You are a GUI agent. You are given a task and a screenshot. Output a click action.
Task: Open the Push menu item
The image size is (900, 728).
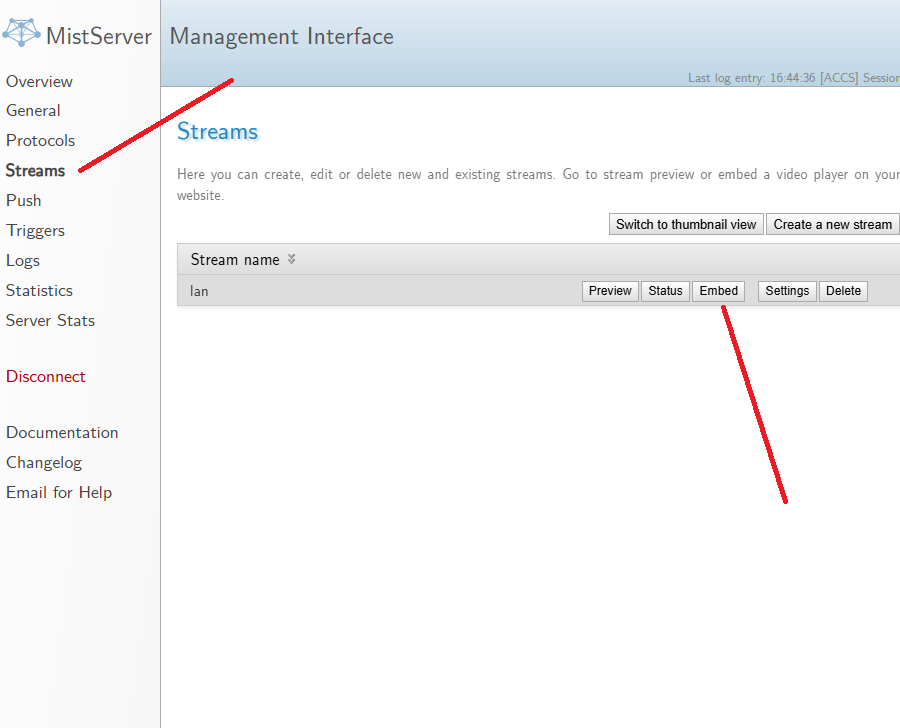tap(24, 200)
